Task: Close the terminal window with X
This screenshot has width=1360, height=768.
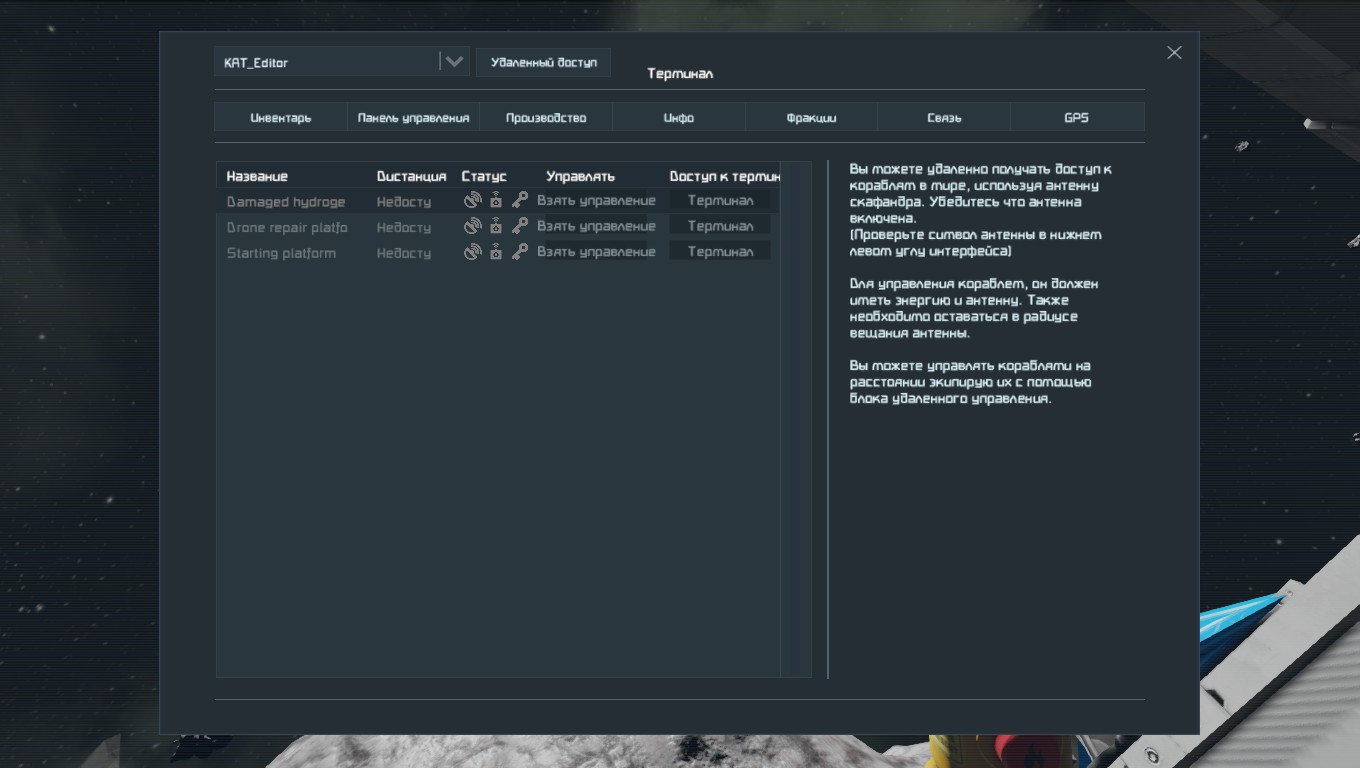Action: pos(1174,53)
